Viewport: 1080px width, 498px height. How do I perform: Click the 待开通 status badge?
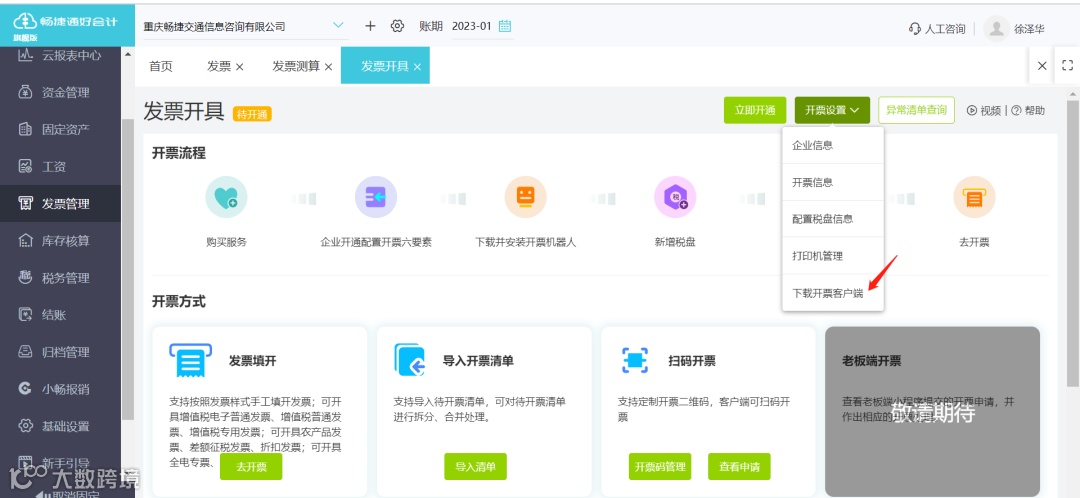(252, 114)
